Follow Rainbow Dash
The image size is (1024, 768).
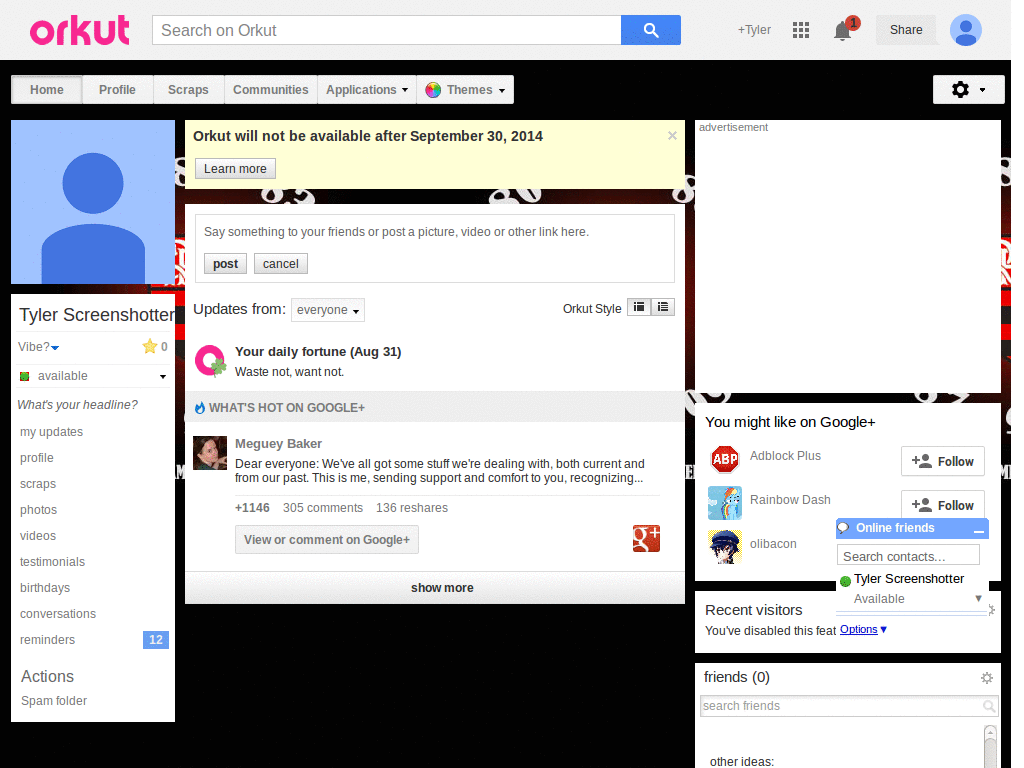pyautogui.click(x=942, y=505)
